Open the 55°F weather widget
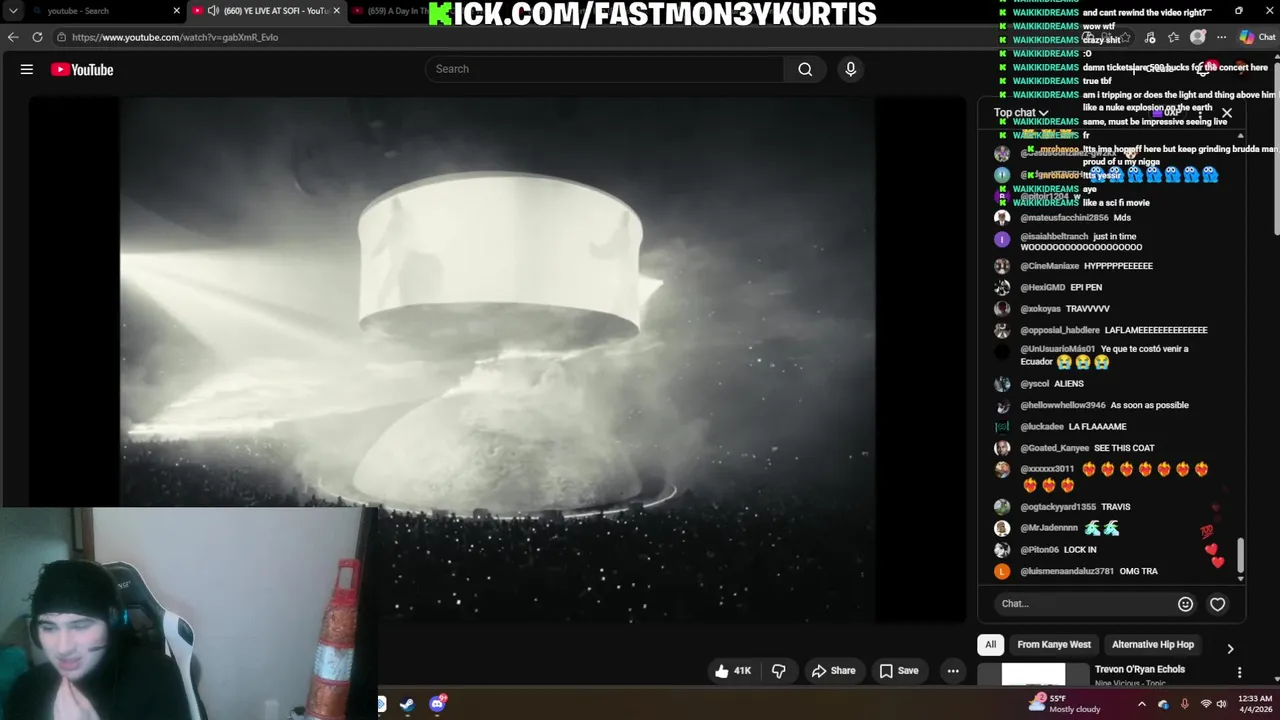The width and height of the screenshot is (1280, 720). point(1065,704)
